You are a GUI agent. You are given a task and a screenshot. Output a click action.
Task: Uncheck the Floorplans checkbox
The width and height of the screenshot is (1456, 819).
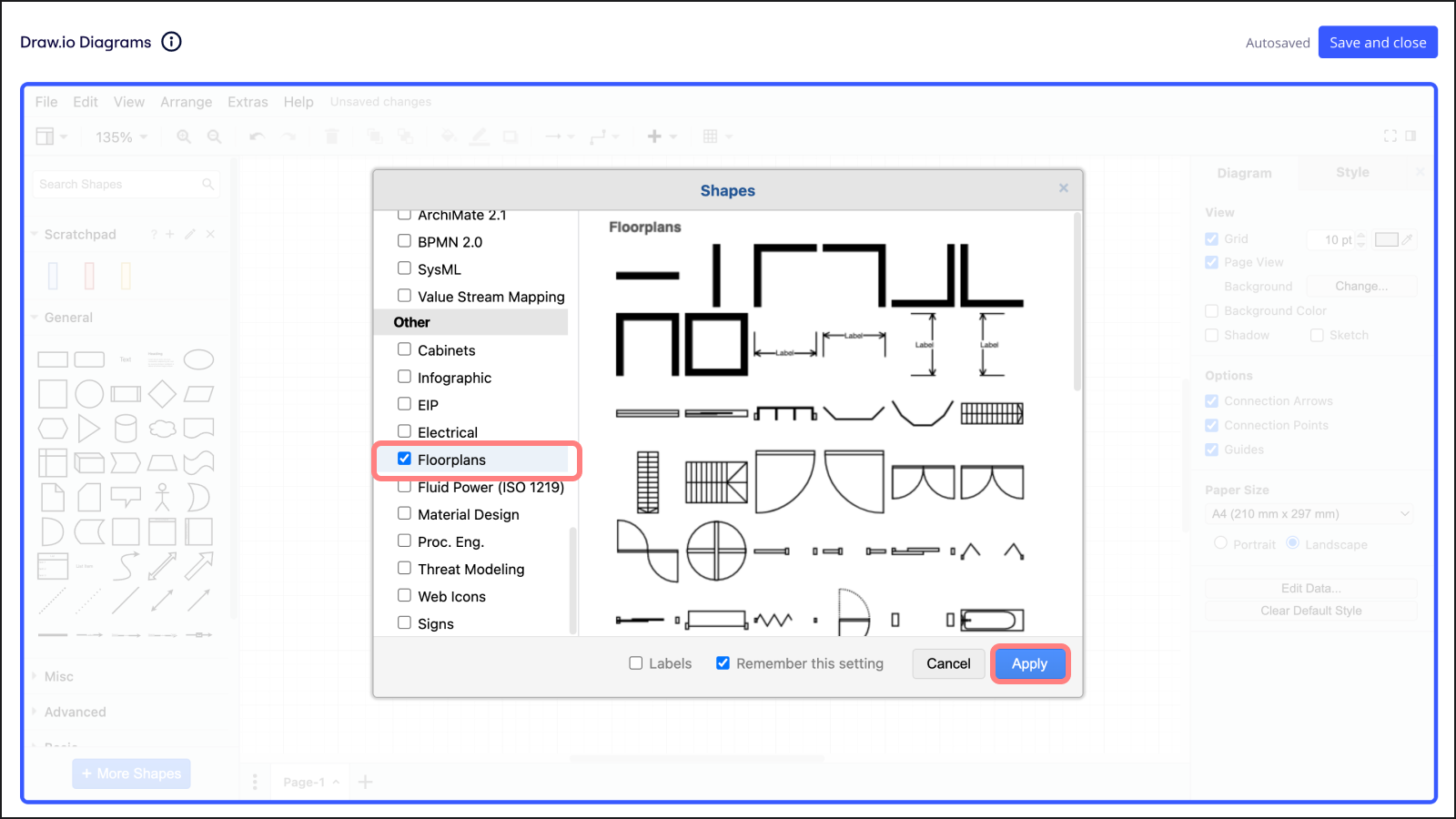coord(405,459)
